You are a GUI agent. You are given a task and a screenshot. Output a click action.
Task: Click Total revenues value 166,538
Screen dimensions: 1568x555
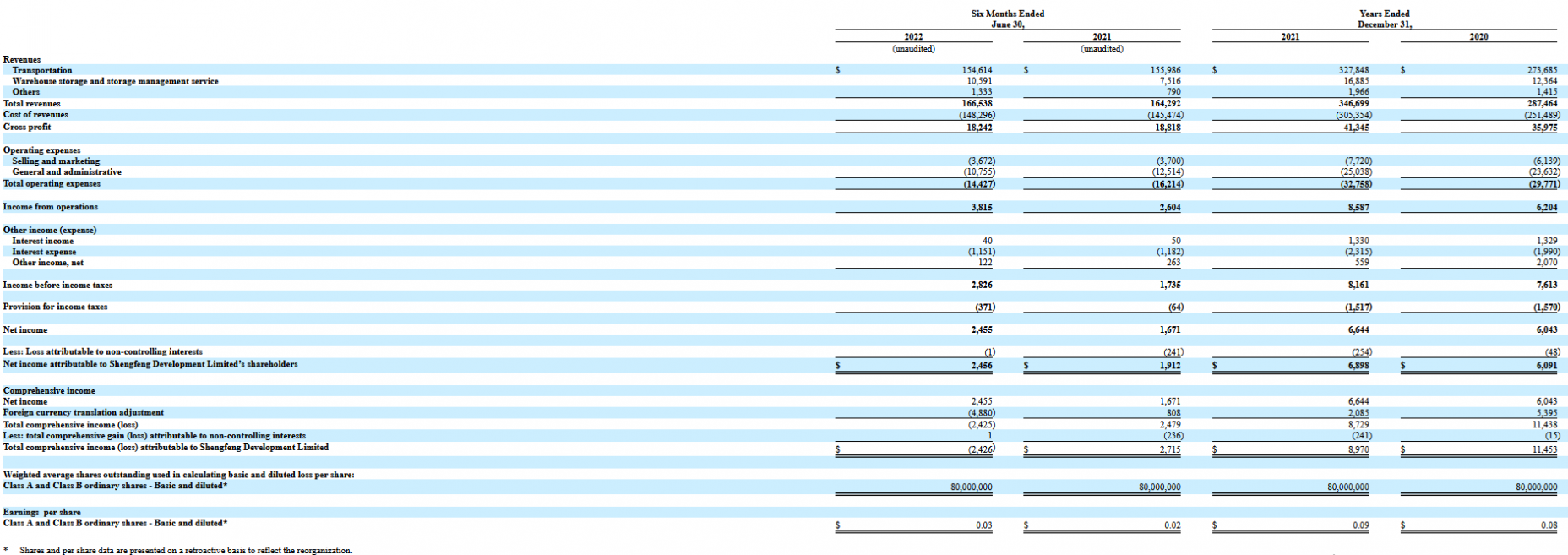pyautogui.click(x=977, y=103)
